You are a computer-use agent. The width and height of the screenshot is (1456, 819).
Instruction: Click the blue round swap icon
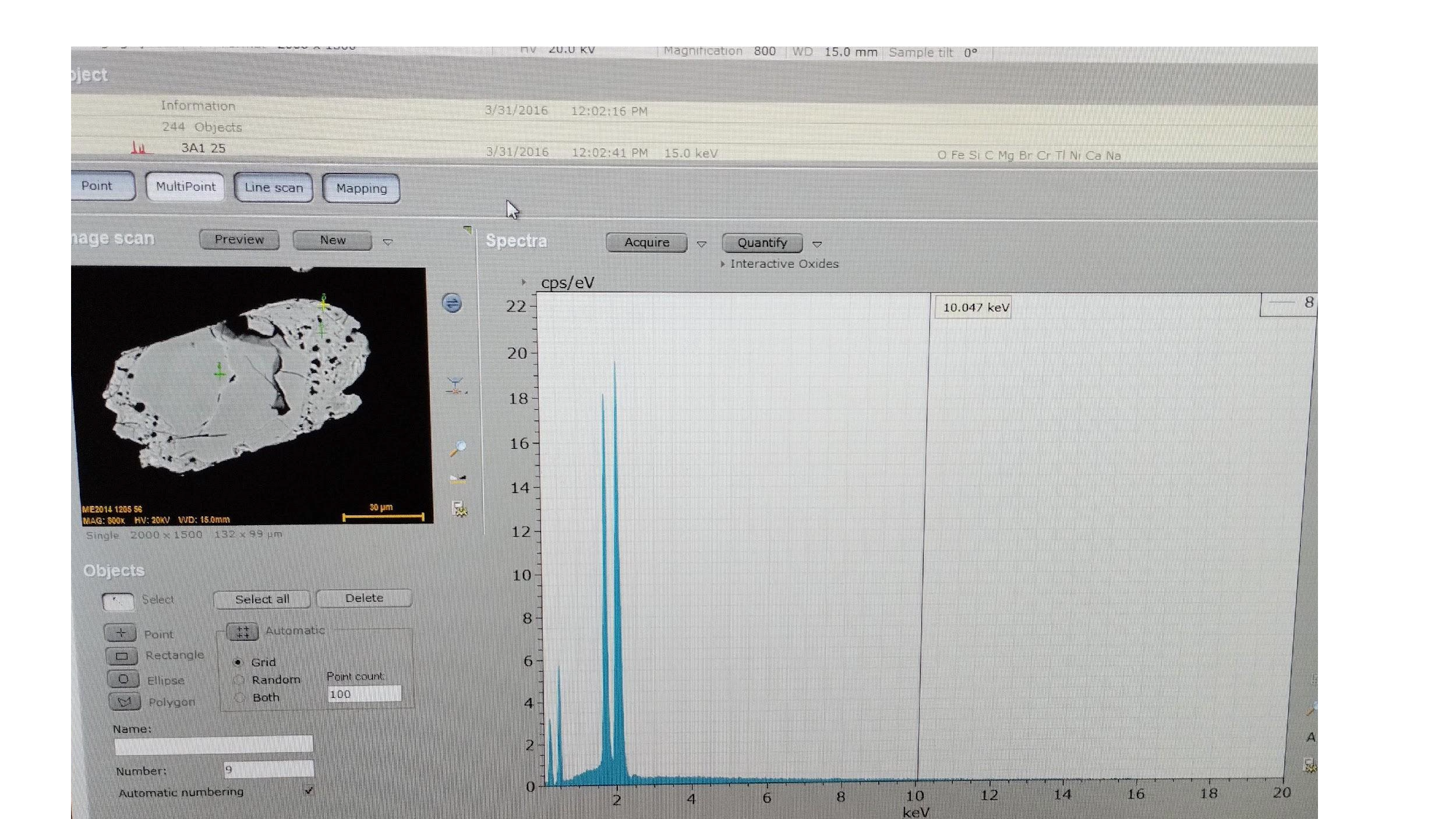pyautogui.click(x=452, y=303)
